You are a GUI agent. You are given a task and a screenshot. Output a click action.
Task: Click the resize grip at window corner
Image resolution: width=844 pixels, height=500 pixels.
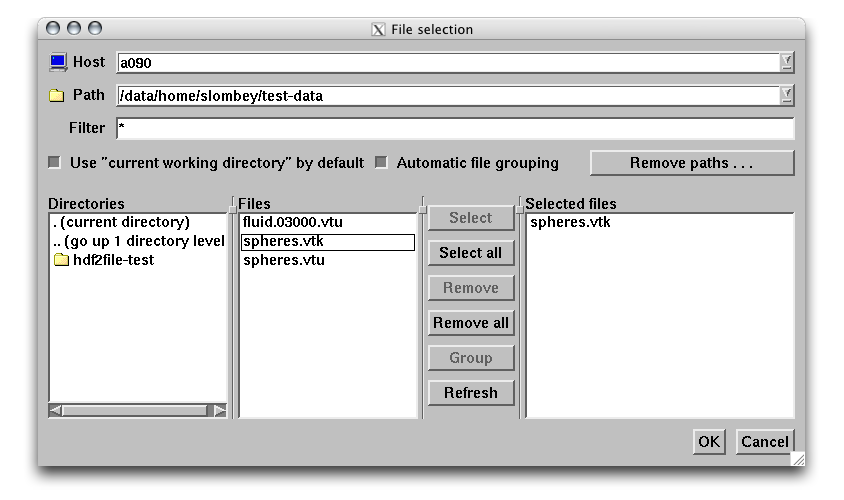pos(797,459)
